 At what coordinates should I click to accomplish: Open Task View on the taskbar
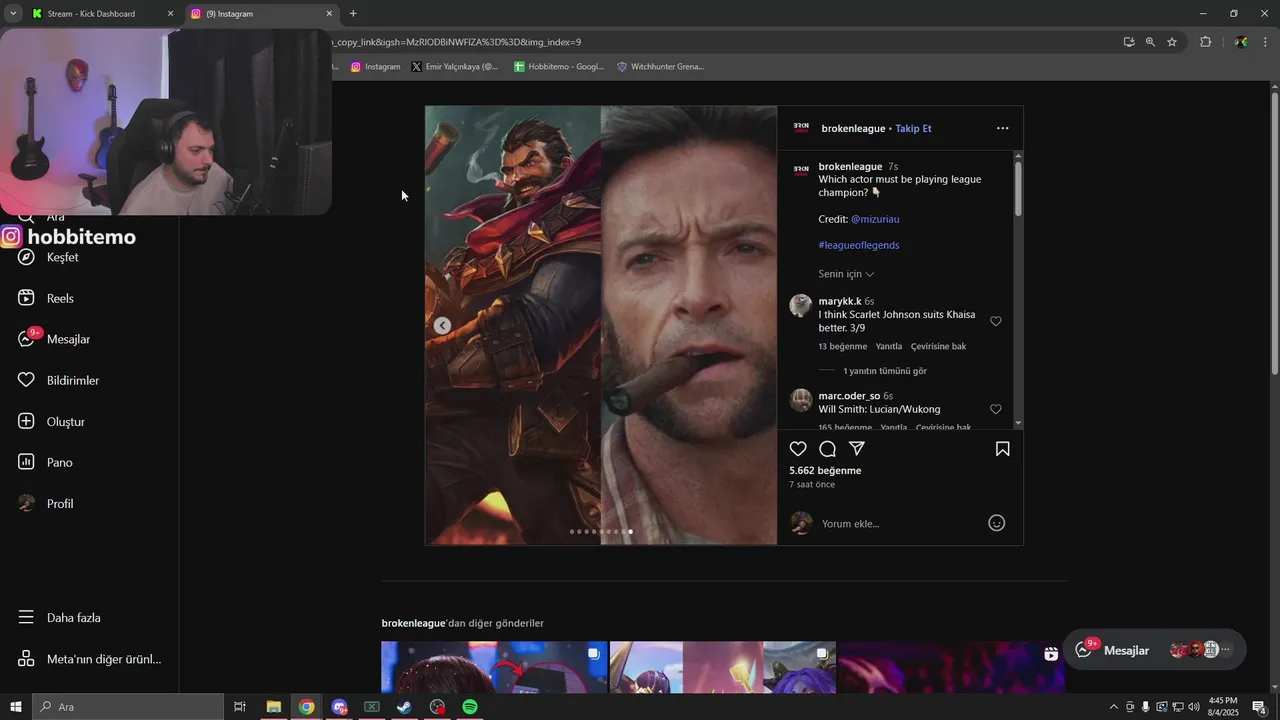click(240, 707)
